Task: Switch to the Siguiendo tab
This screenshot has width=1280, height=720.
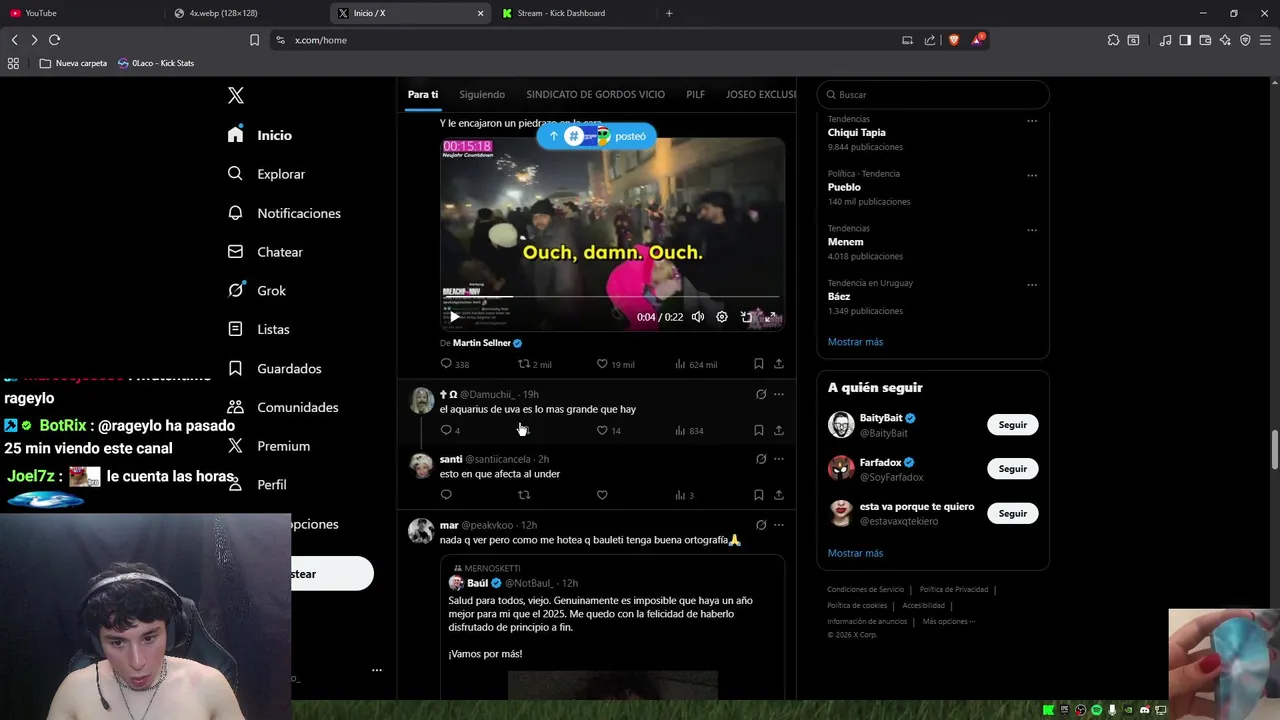Action: click(x=482, y=94)
